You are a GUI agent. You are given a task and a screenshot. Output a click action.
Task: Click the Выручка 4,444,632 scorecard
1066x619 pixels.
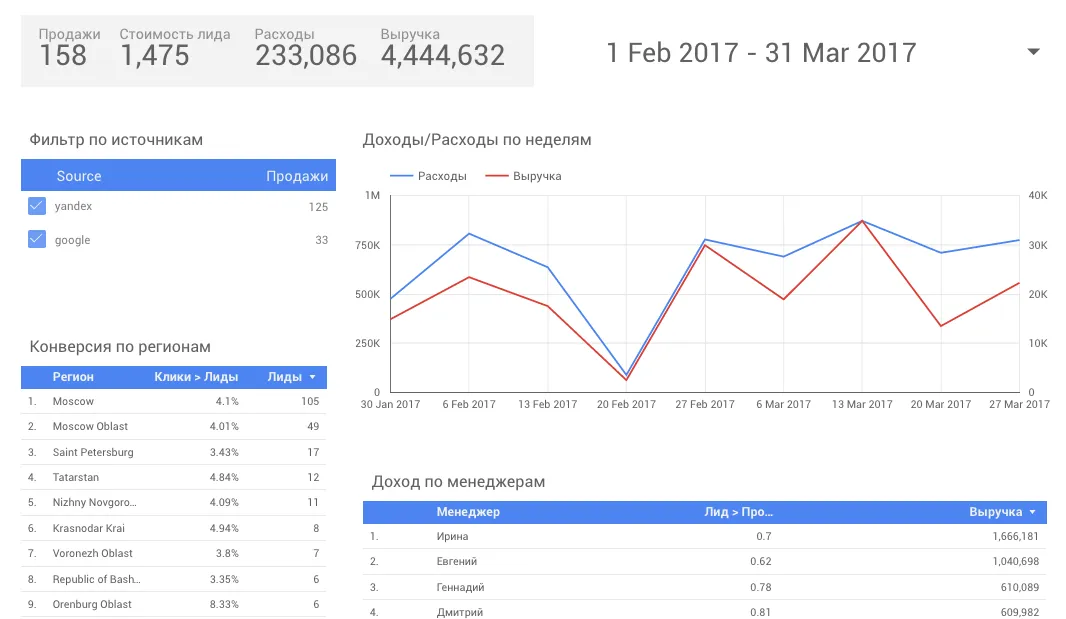click(x=443, y=48)
